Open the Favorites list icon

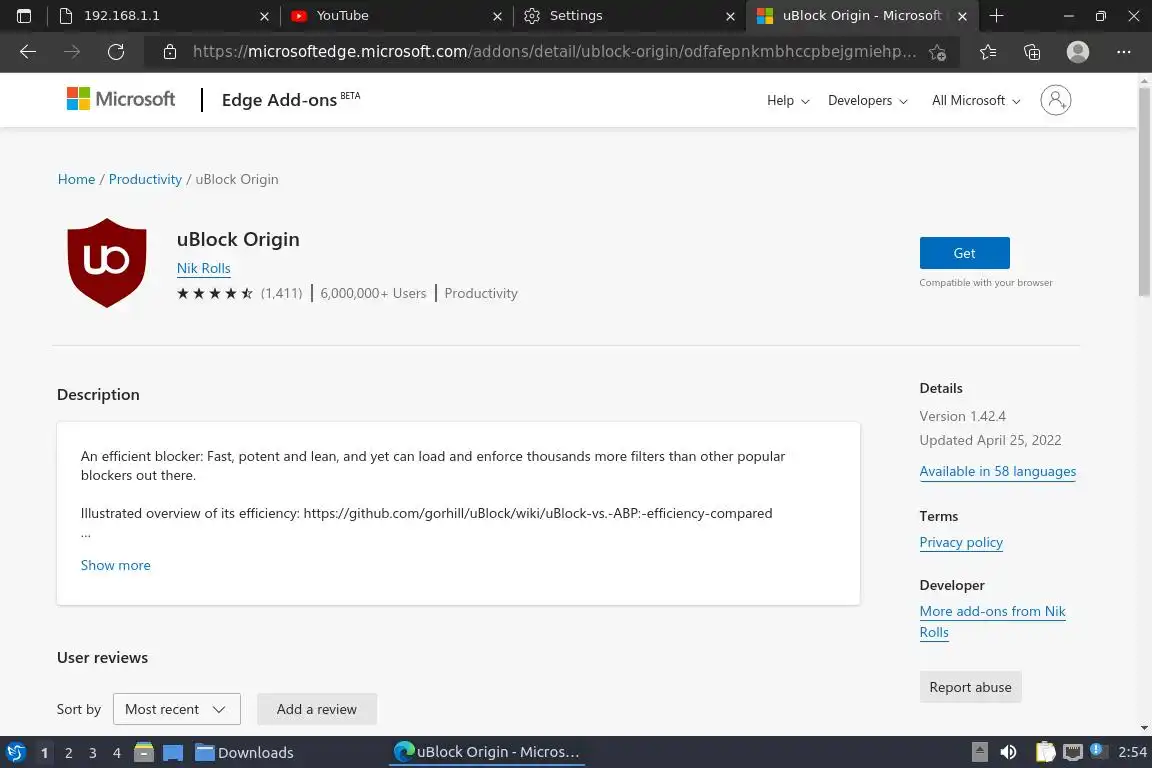(988, 51)
